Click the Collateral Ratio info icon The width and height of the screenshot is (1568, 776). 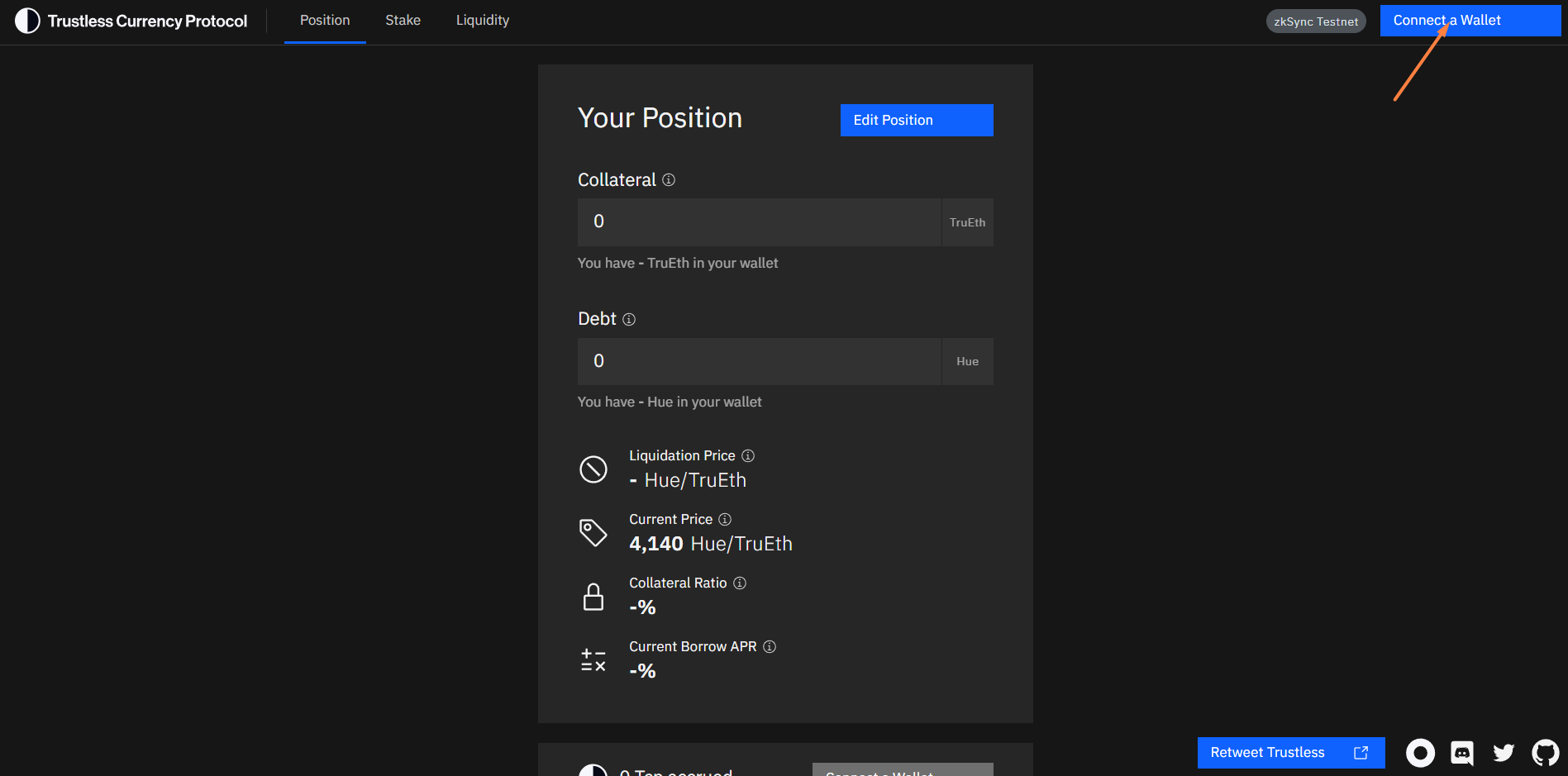pyautogui.click(x=740, y=583)
